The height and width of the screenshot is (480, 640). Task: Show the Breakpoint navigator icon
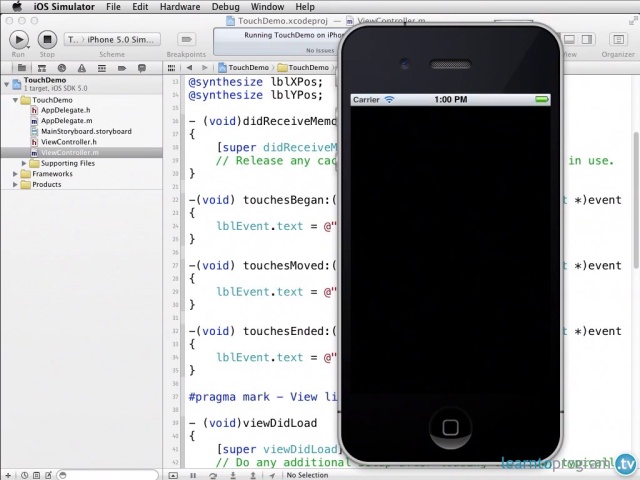tap(122, 68)
